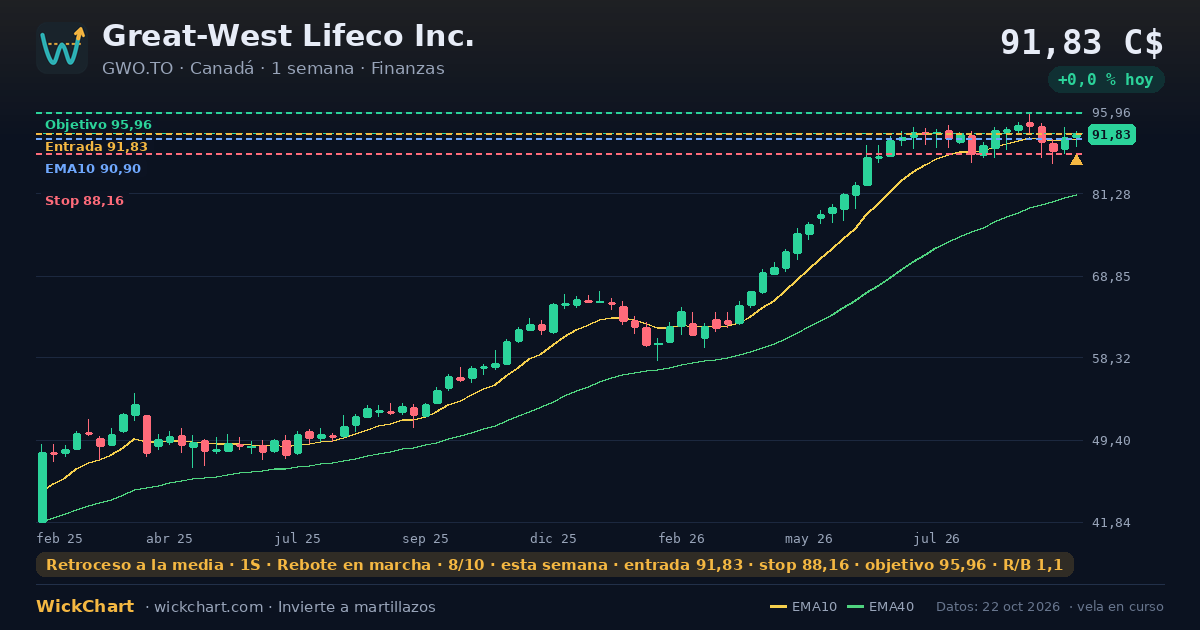Click the orange entry arrow marker
This screenshot has width=1200, height=630.
[1076, 159]
